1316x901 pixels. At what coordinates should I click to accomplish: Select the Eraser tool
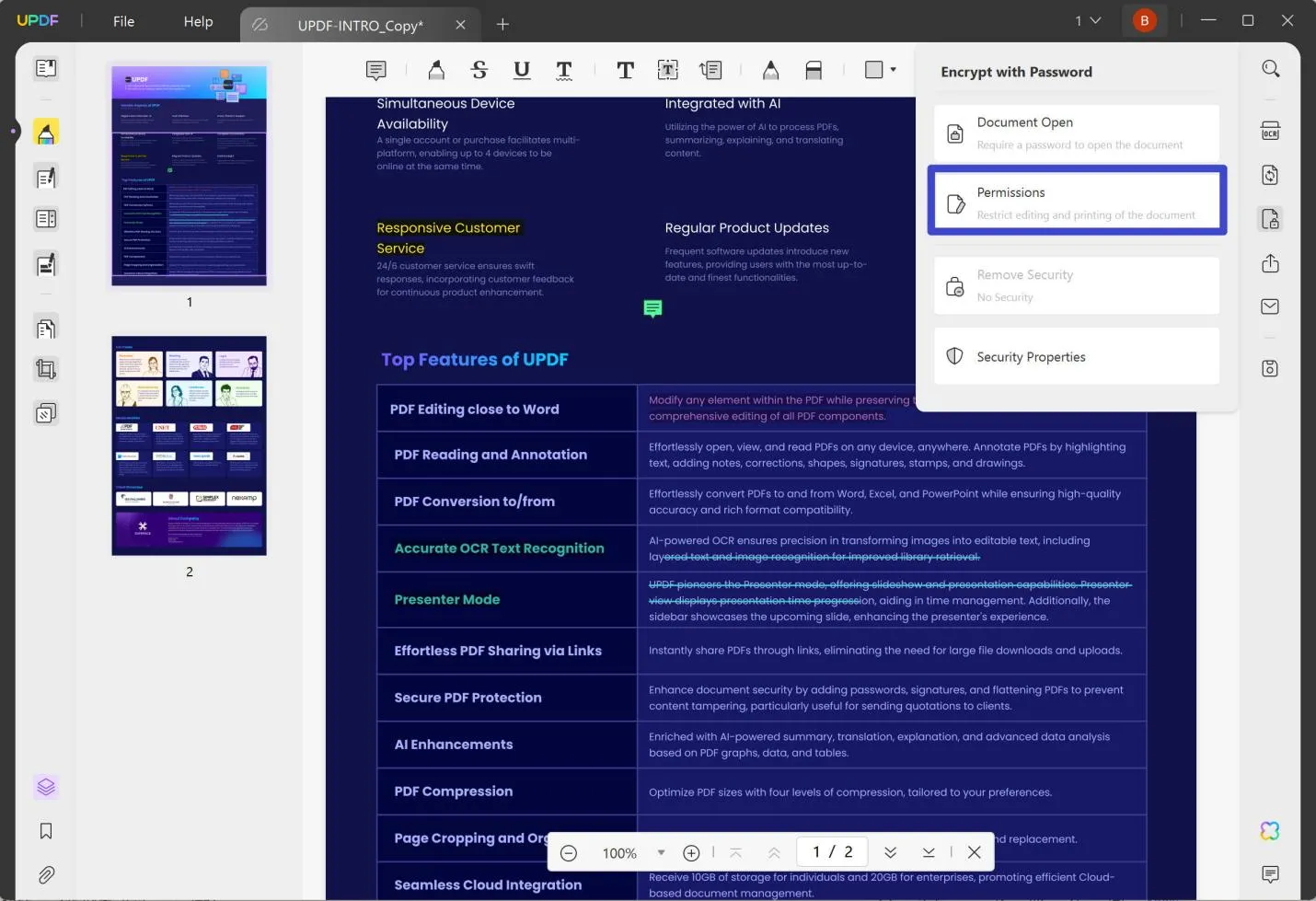click(x=814, y=70)
